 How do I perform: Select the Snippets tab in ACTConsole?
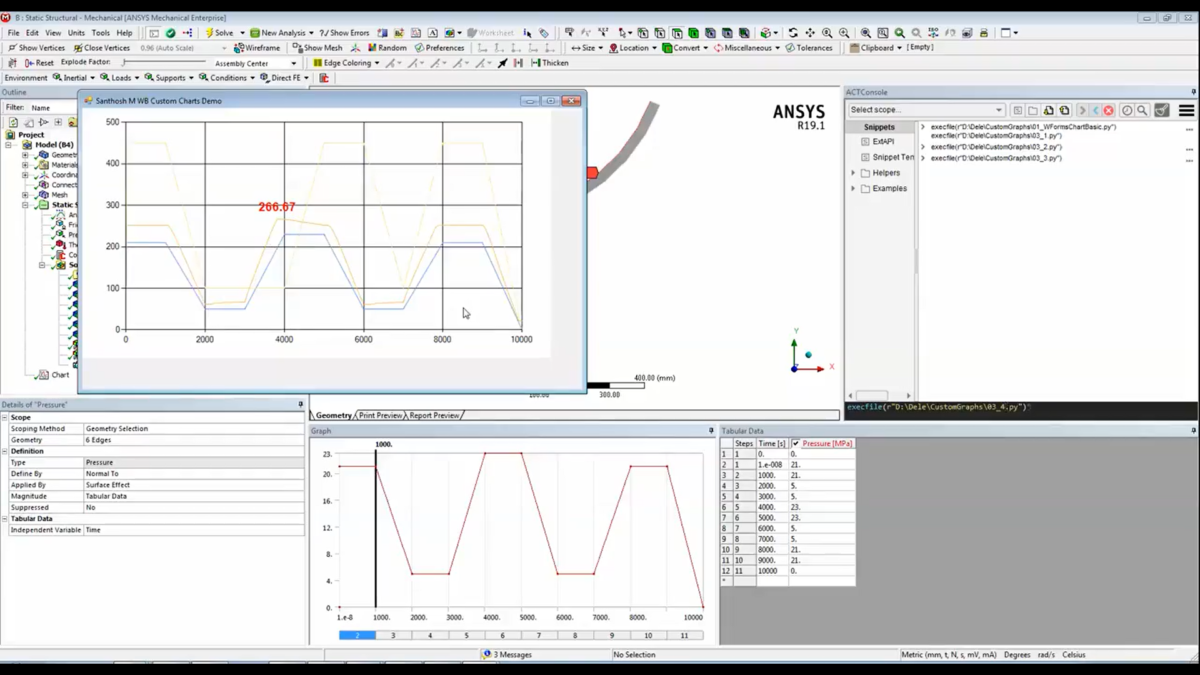click(880, 127)
